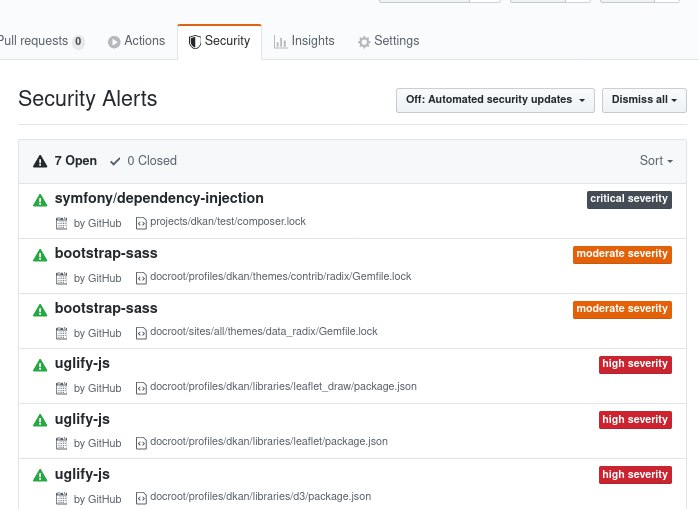Viewport: 699px width, 509px height.
Task: Open uglify-js alert for libraries/leaflet/package.json
Action: tap(82, 419)
